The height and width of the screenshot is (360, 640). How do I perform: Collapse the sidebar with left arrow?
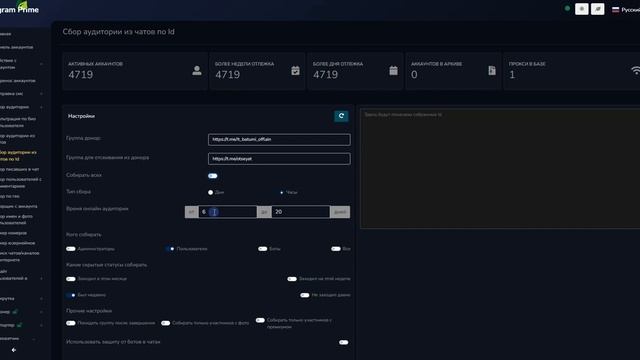tap(14, 350)
